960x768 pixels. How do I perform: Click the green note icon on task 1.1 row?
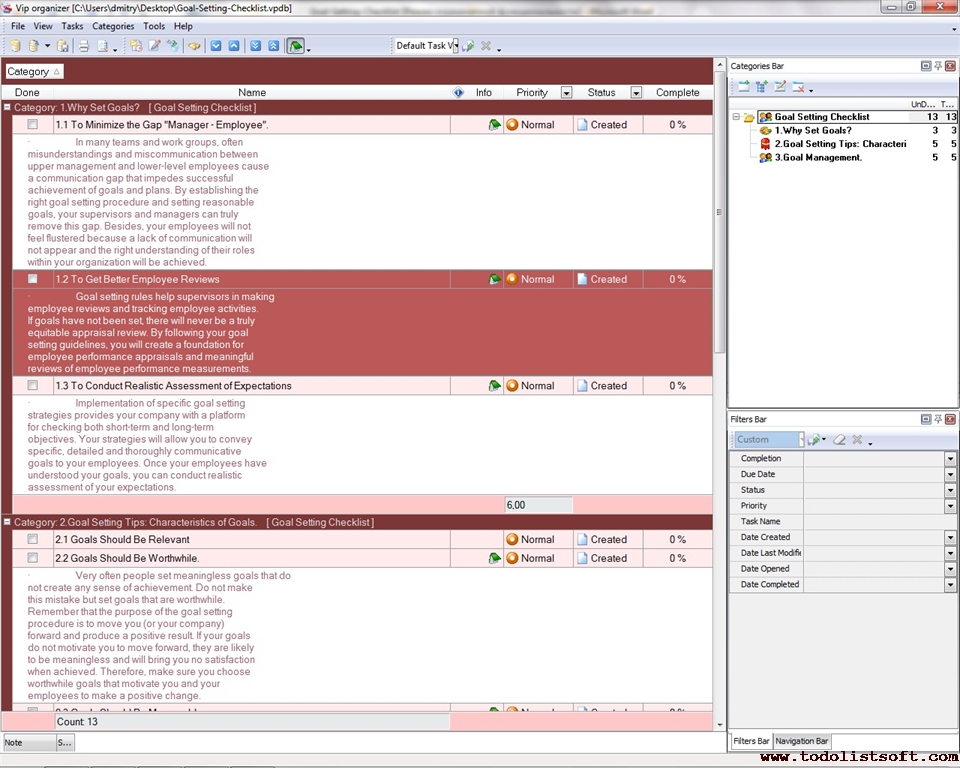494,125
